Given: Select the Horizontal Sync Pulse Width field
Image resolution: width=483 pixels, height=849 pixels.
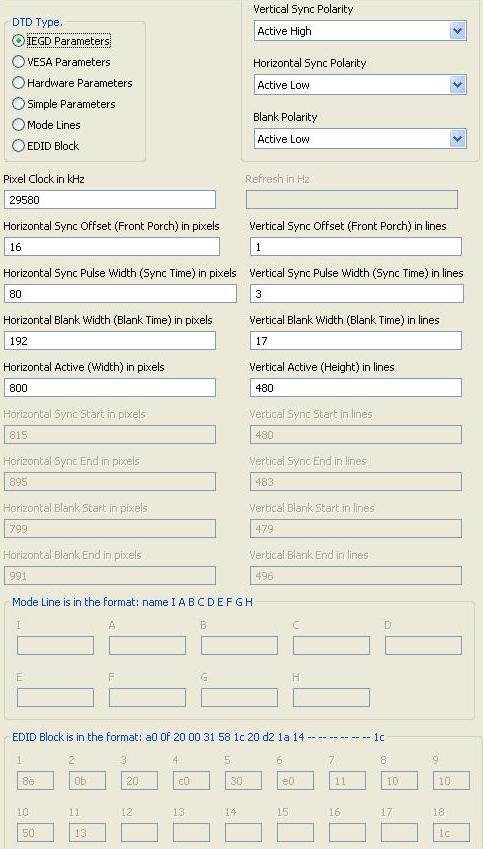Looking at the screenshot, I should point(120,294).
